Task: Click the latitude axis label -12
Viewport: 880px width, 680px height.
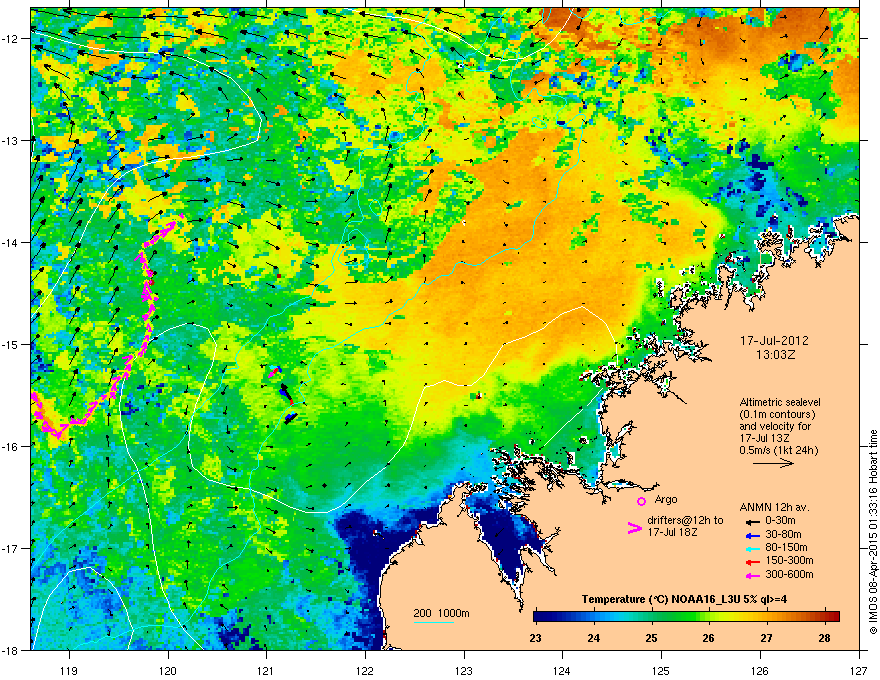Action: [11, 39]
